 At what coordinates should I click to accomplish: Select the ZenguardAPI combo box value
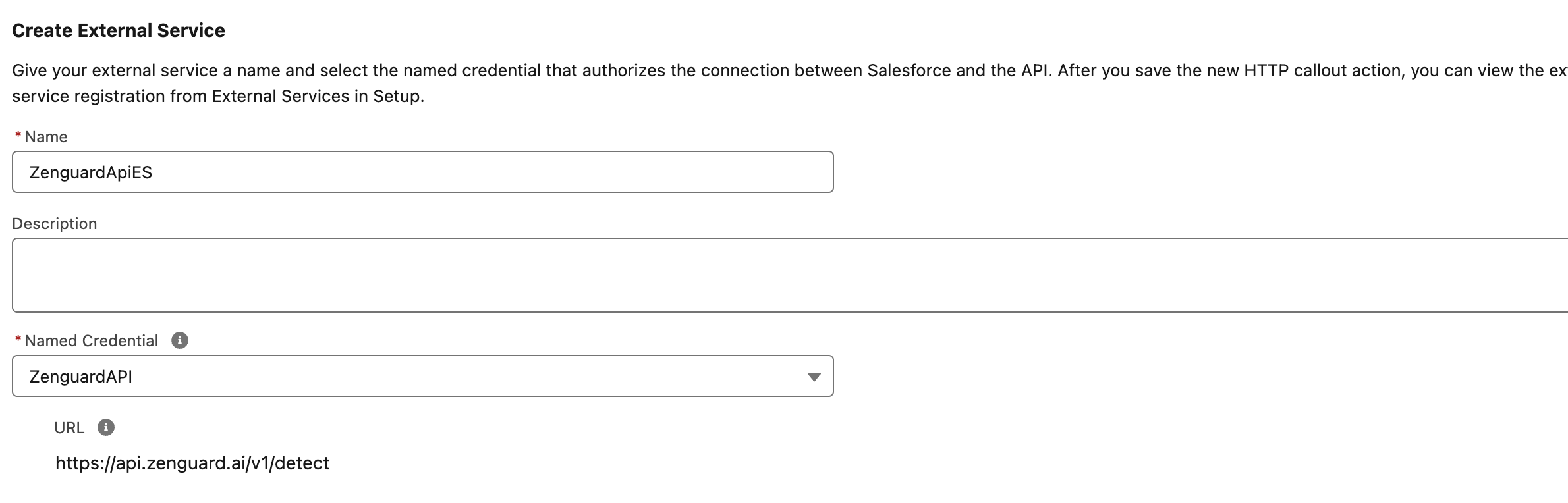[423, 376]
